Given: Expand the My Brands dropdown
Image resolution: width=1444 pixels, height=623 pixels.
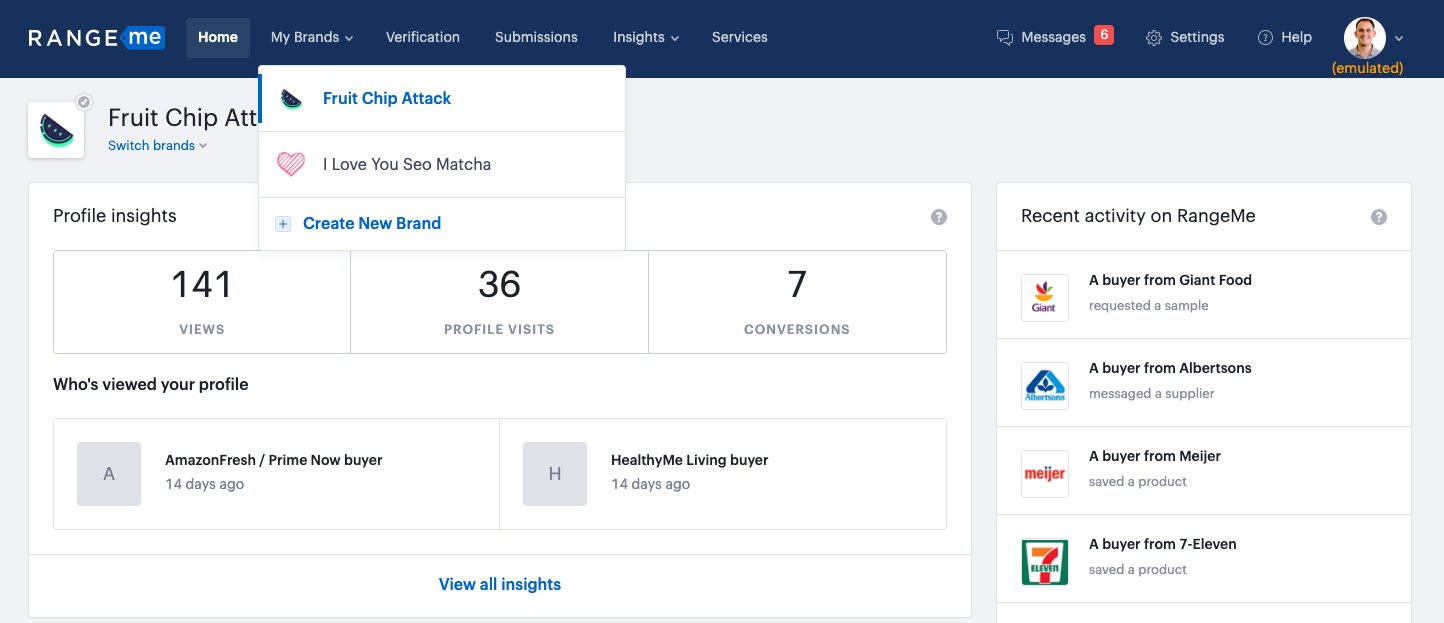Looking at the screenshot, I should coord(311,37).
